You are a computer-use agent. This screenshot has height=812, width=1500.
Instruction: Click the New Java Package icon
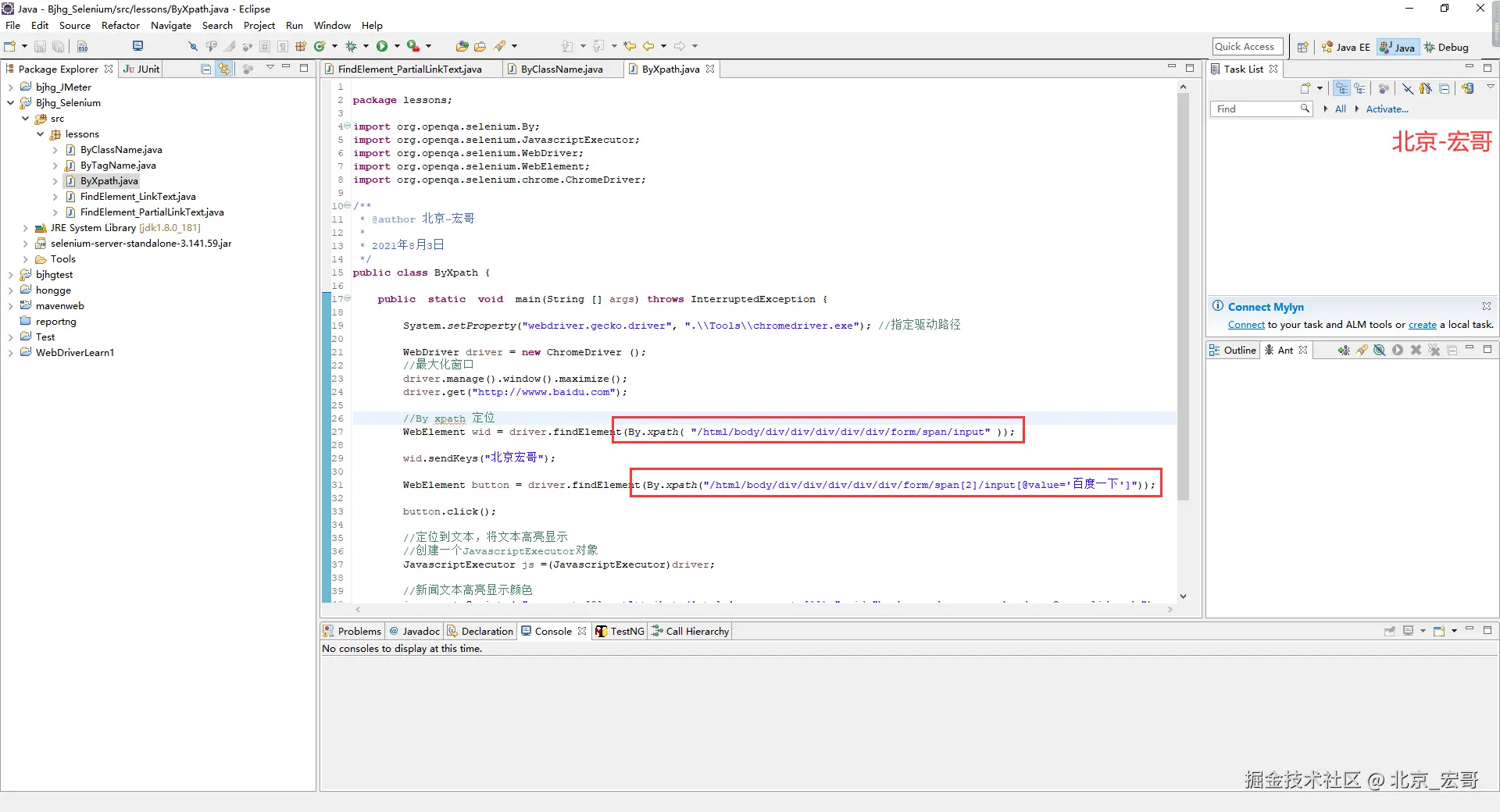301,47
